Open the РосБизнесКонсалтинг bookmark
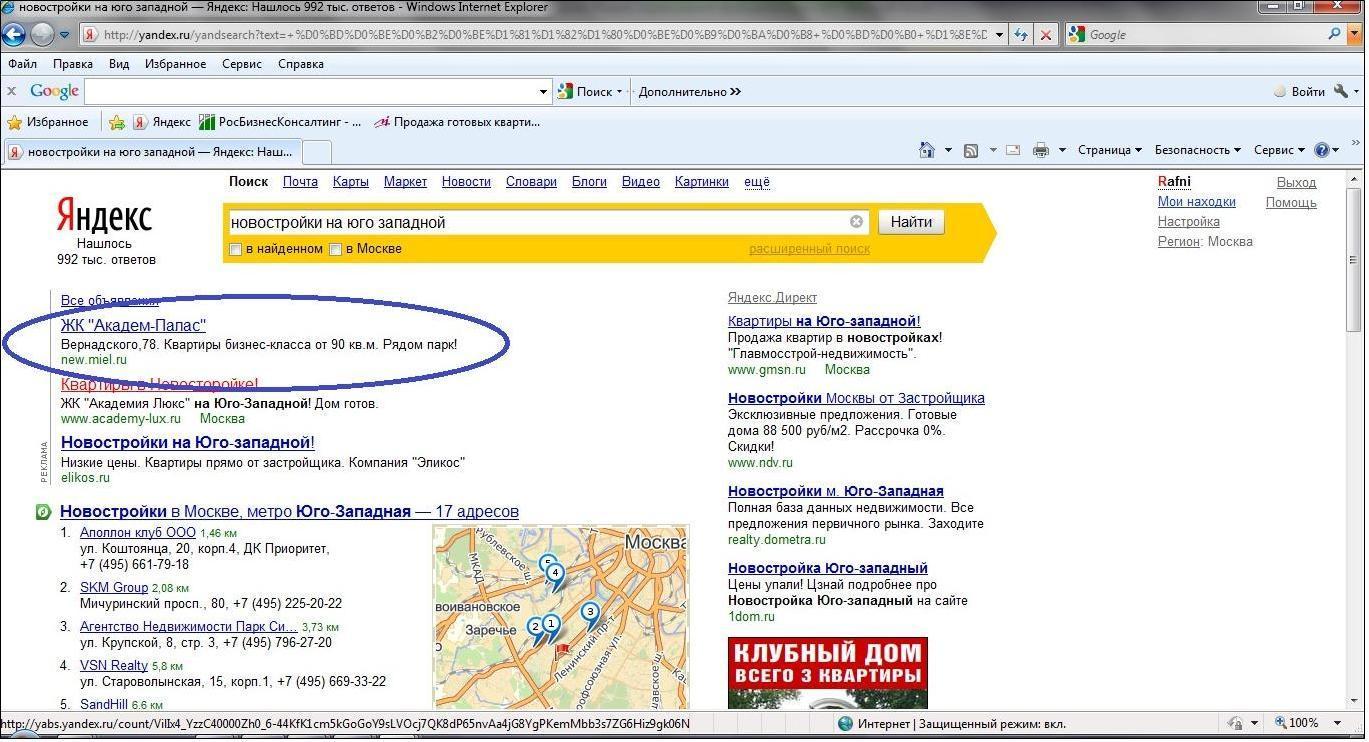 tap(281, 122)
